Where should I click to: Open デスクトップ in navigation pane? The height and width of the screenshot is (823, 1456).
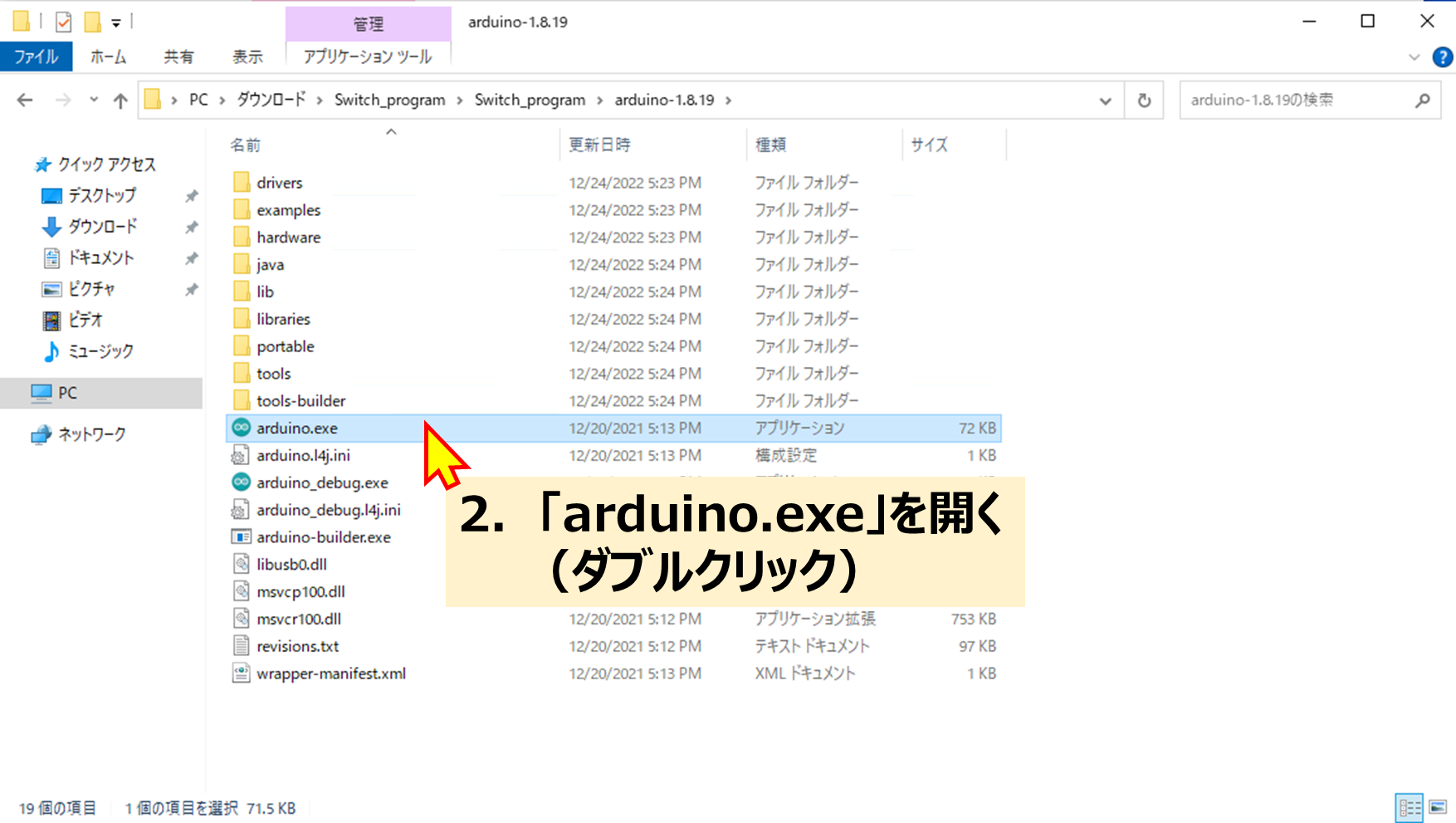(101, 195)
